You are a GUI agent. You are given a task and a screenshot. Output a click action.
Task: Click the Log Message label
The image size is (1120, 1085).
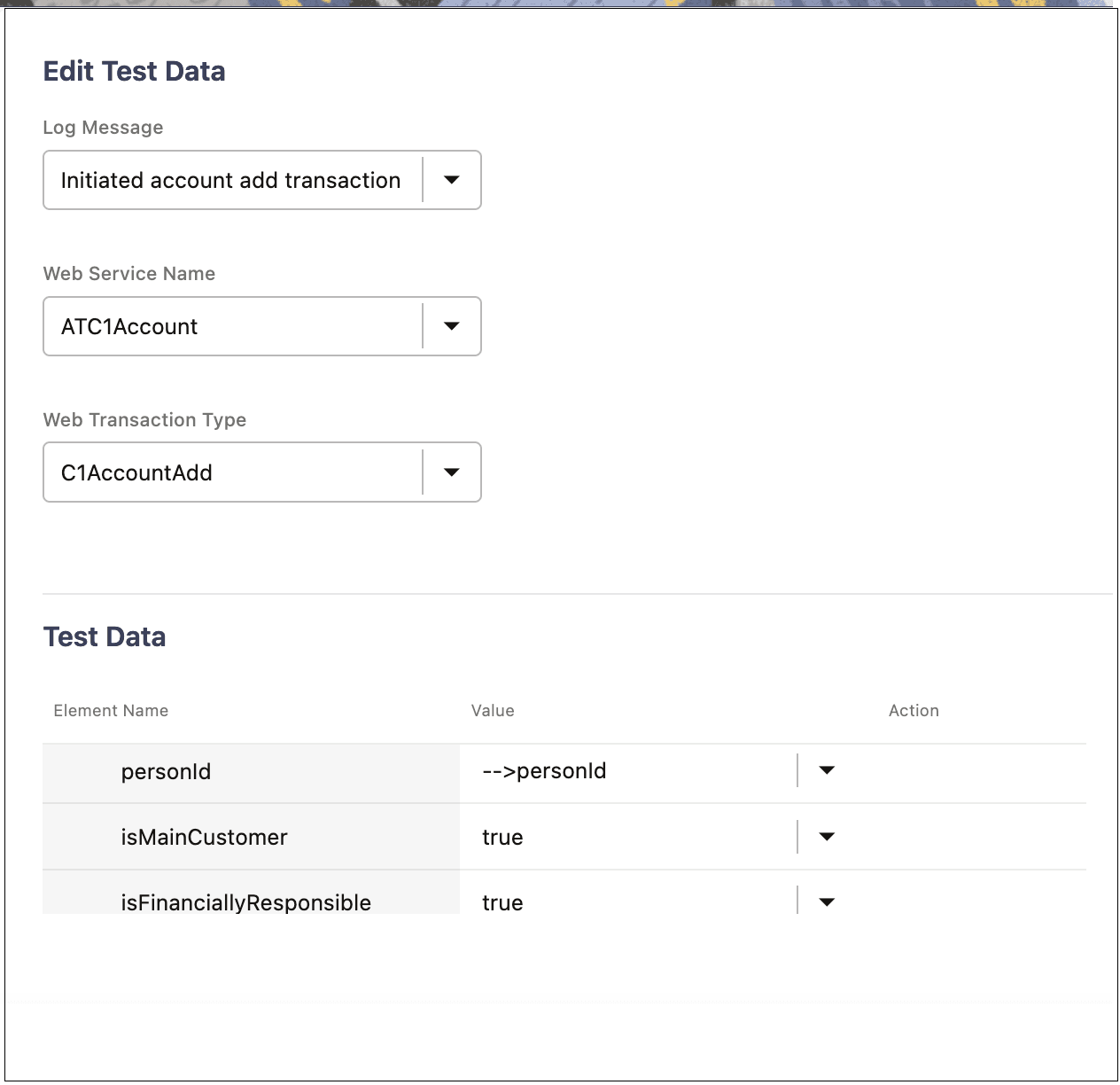pyautogui.click(x=103, y=127)
